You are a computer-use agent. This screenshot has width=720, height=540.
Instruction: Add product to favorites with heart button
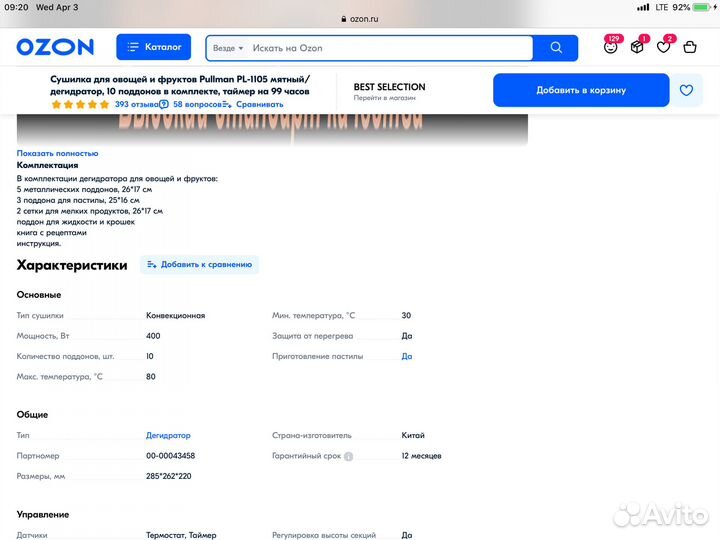click(x=686, y=90)
